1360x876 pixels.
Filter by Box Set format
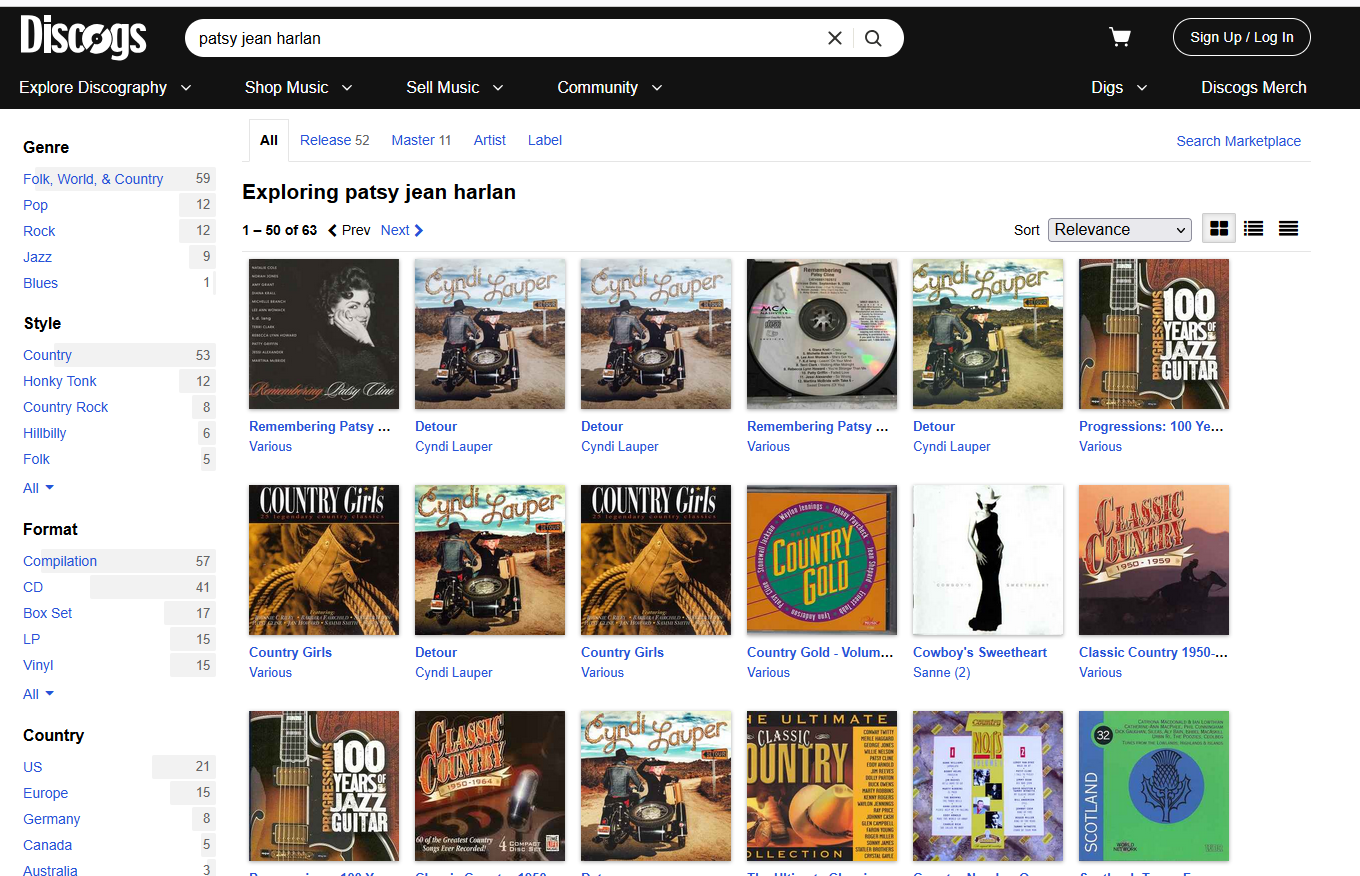(48, 613)
